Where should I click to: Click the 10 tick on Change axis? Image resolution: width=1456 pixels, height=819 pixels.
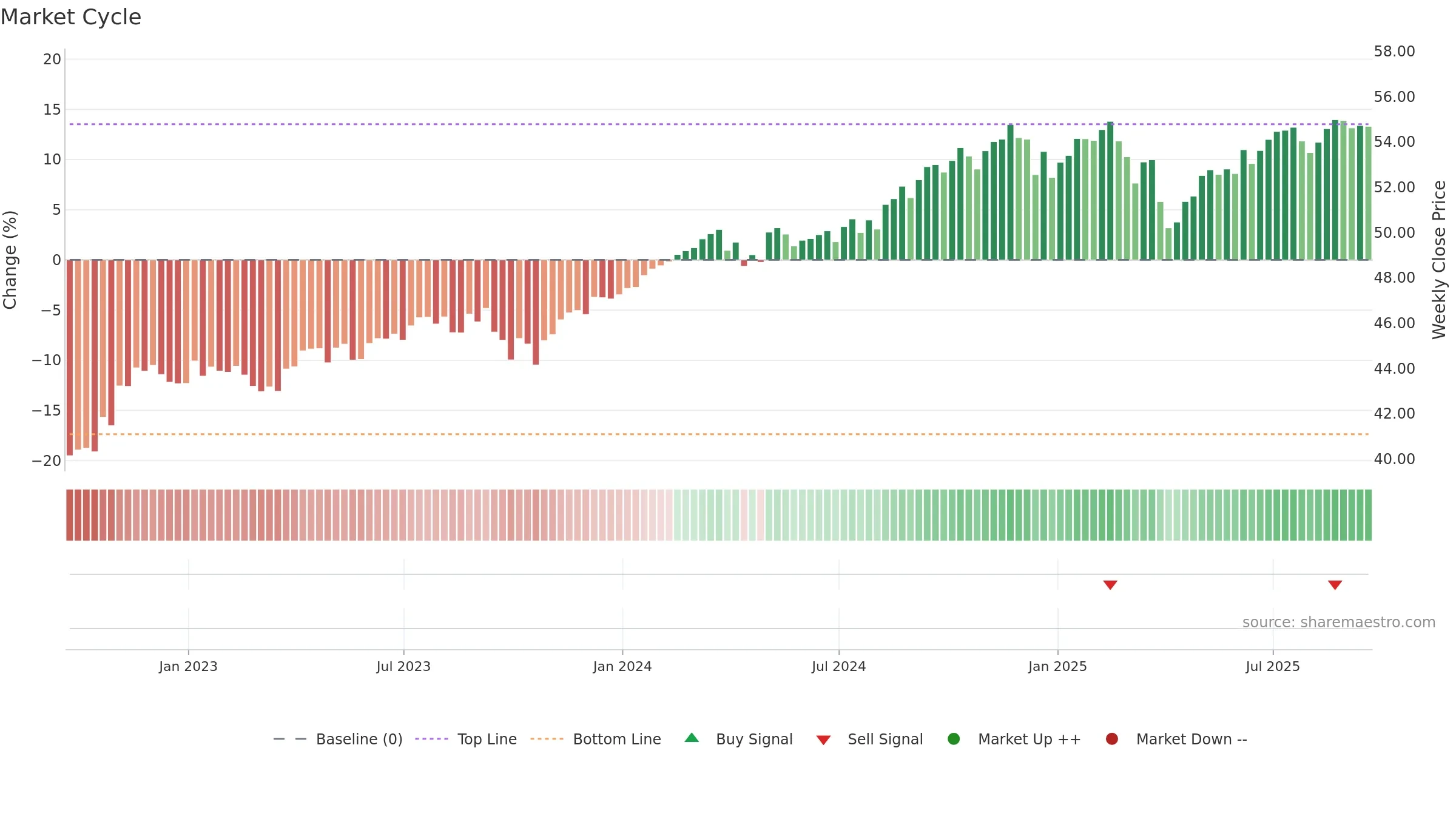click(52, 160)
